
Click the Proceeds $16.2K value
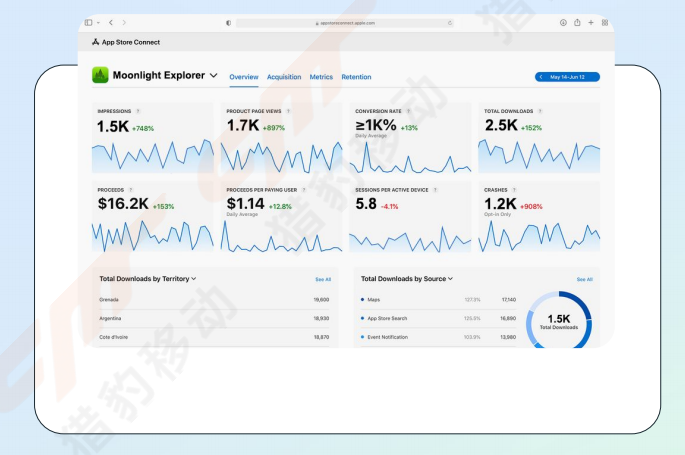pyautogui.click(x=123, y=204)
